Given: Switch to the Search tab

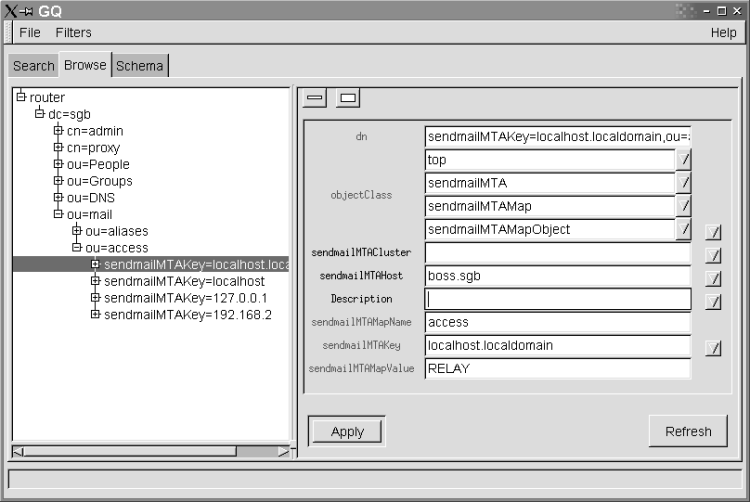Looking at the screenshot, I should (34, 66).
